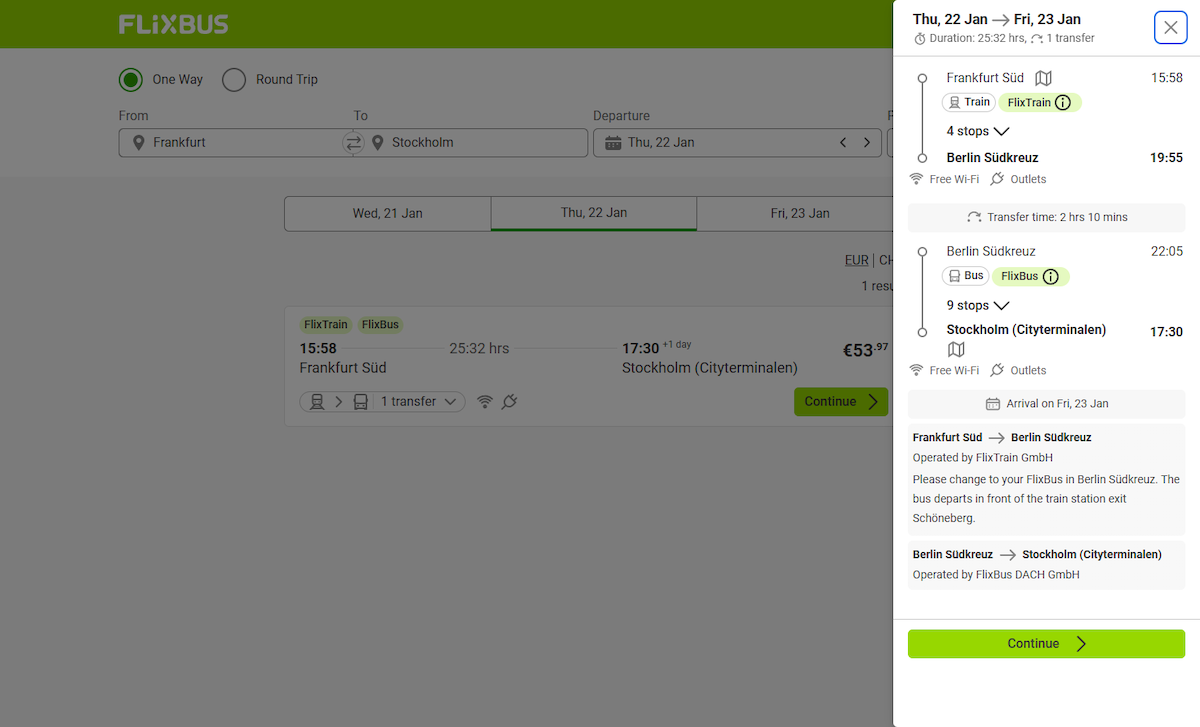Click Operated by FlixBus DACH GmbH text
Image resolution: width=1200 pixels, height=727 pixels.
pos(996,575)
